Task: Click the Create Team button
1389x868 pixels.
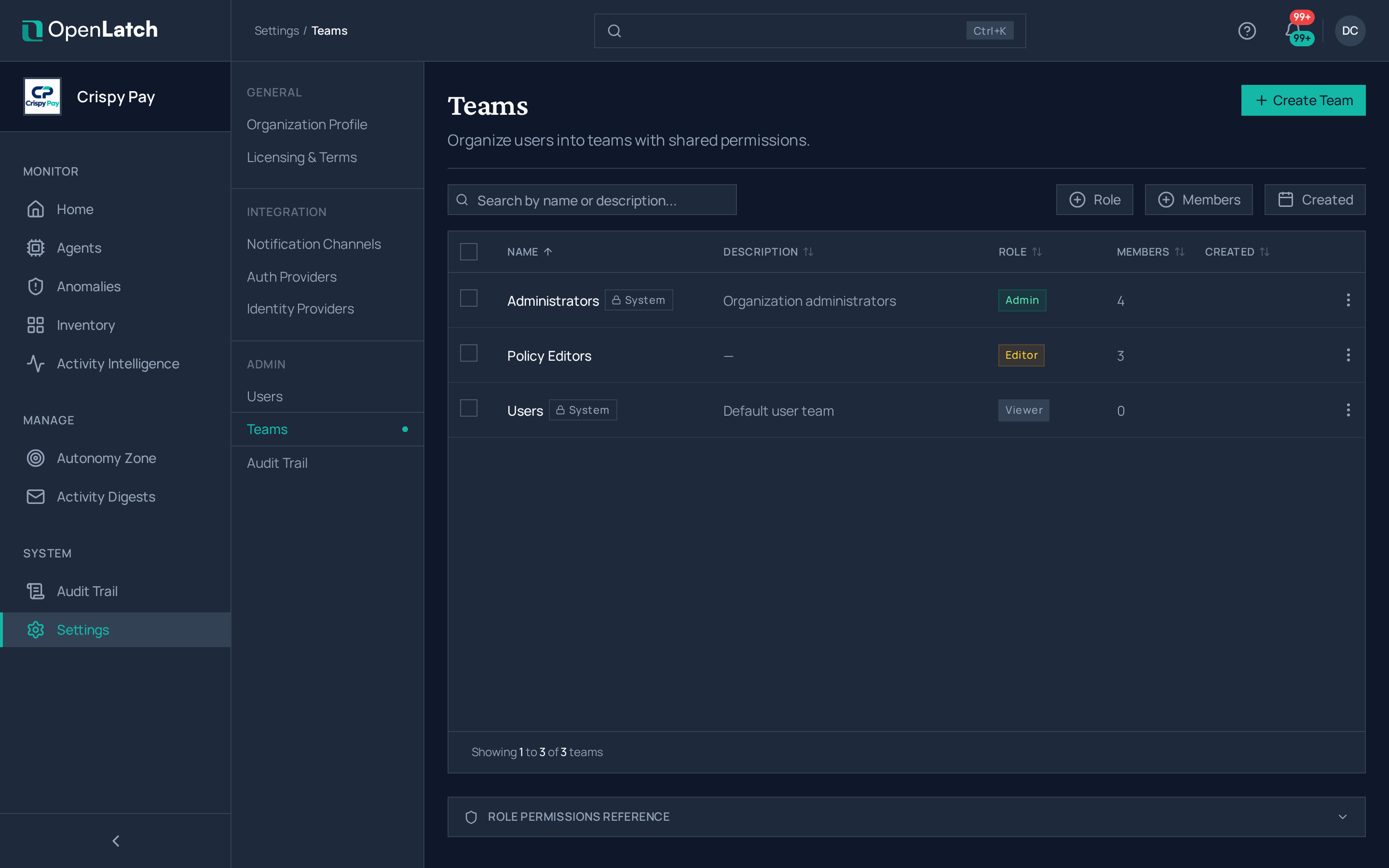Action: (1303, 100)
